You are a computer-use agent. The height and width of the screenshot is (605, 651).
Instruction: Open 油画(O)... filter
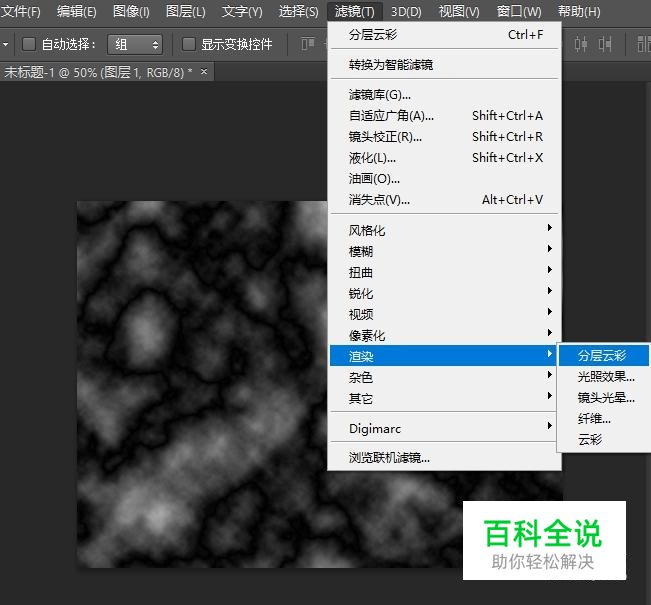pos(445,179)
